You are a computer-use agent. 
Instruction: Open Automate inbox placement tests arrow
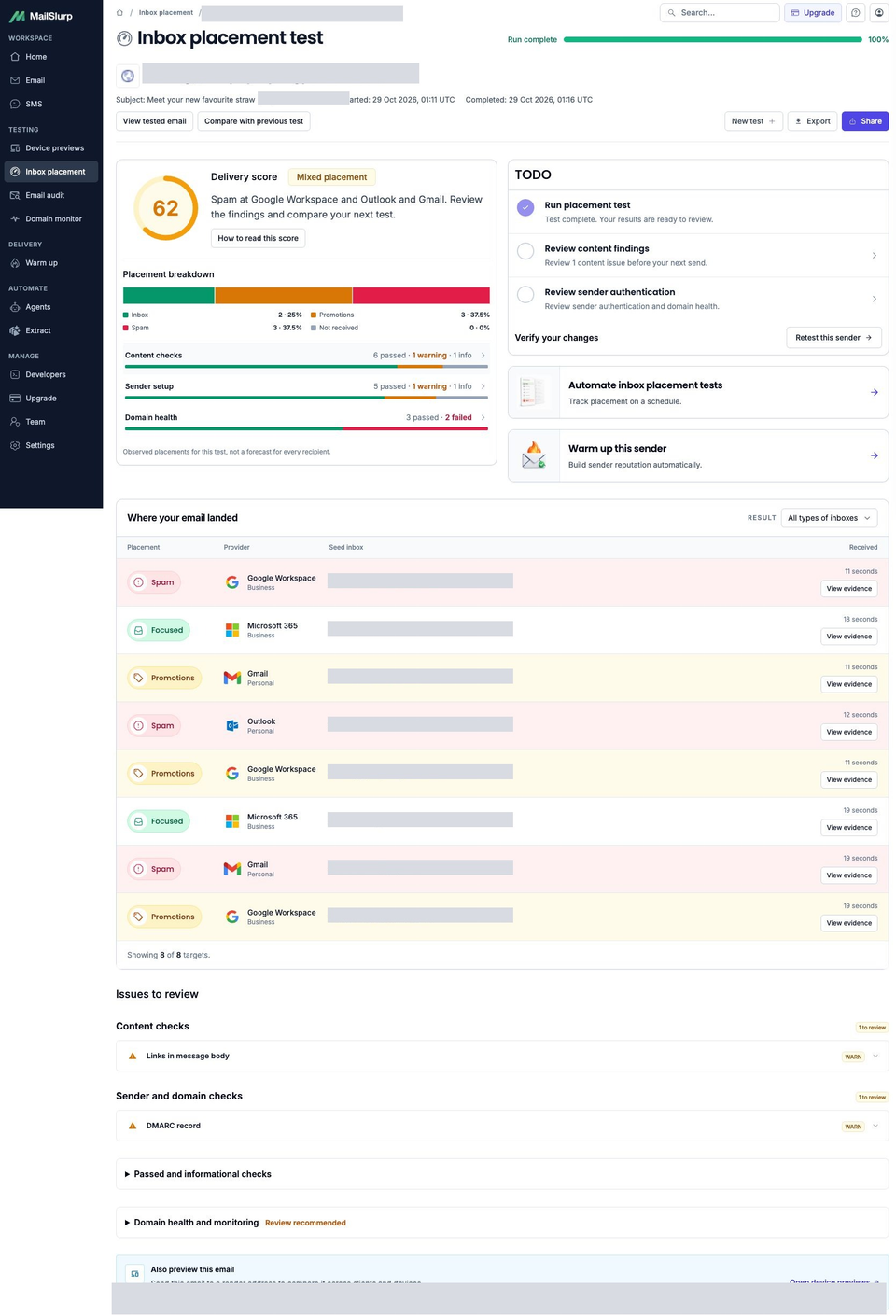[874, 392]
